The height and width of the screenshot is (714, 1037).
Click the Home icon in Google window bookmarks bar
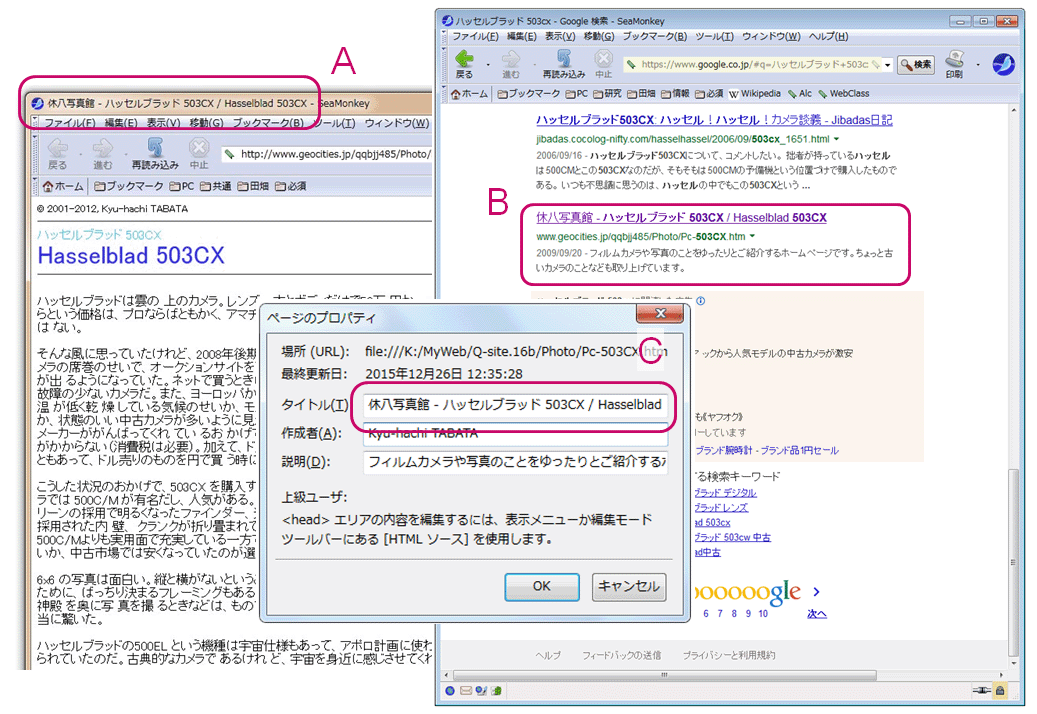tap(456, 94)
